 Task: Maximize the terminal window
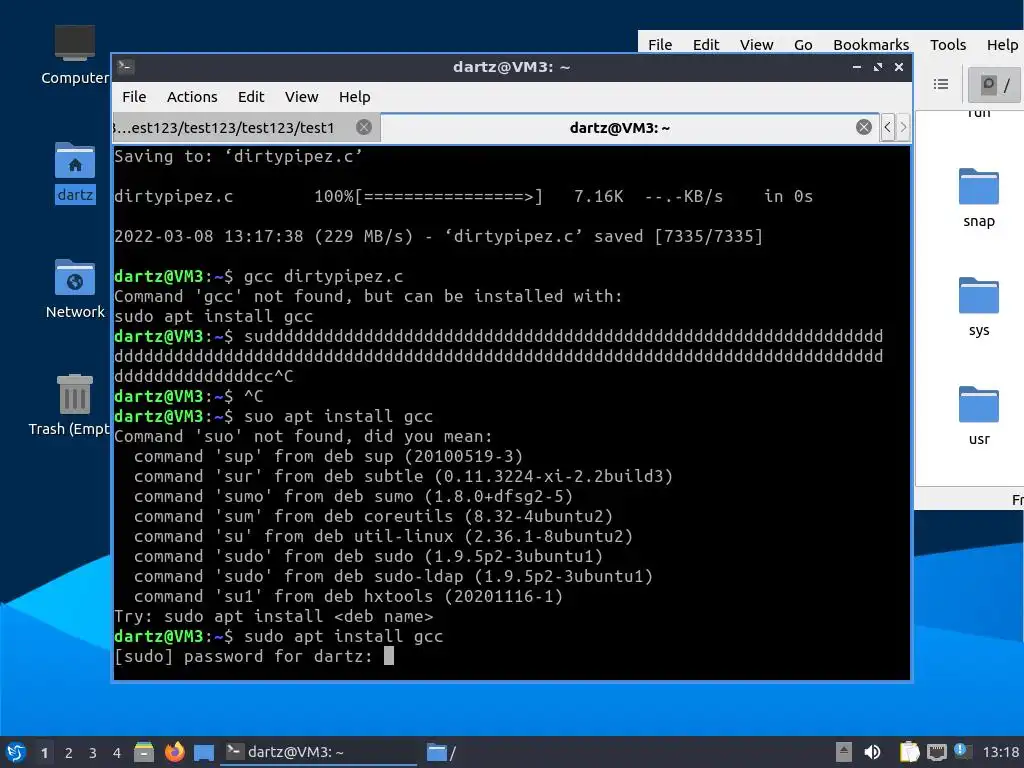click(x=878, y=67)
